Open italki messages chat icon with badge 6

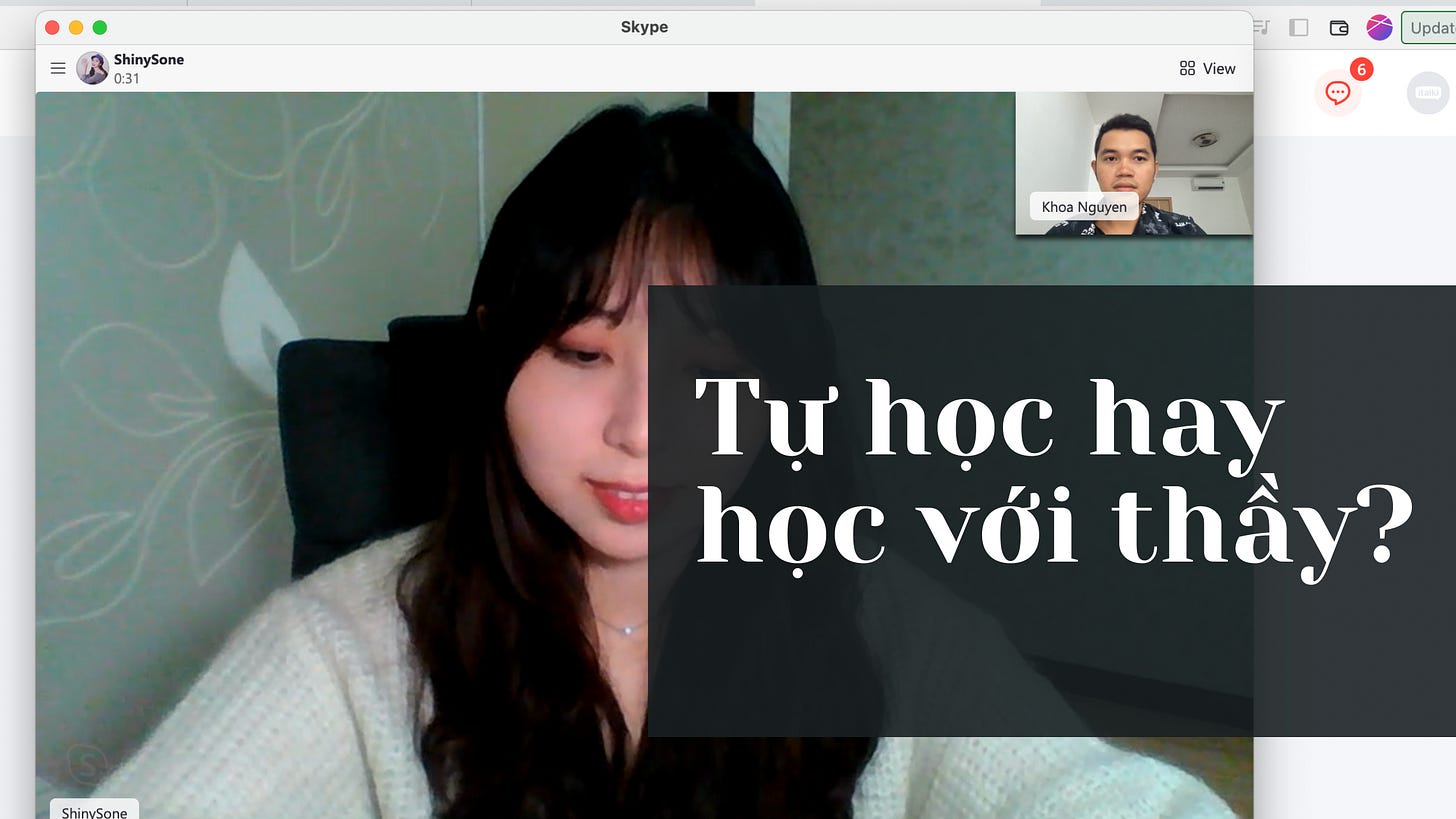[1338, 93]
